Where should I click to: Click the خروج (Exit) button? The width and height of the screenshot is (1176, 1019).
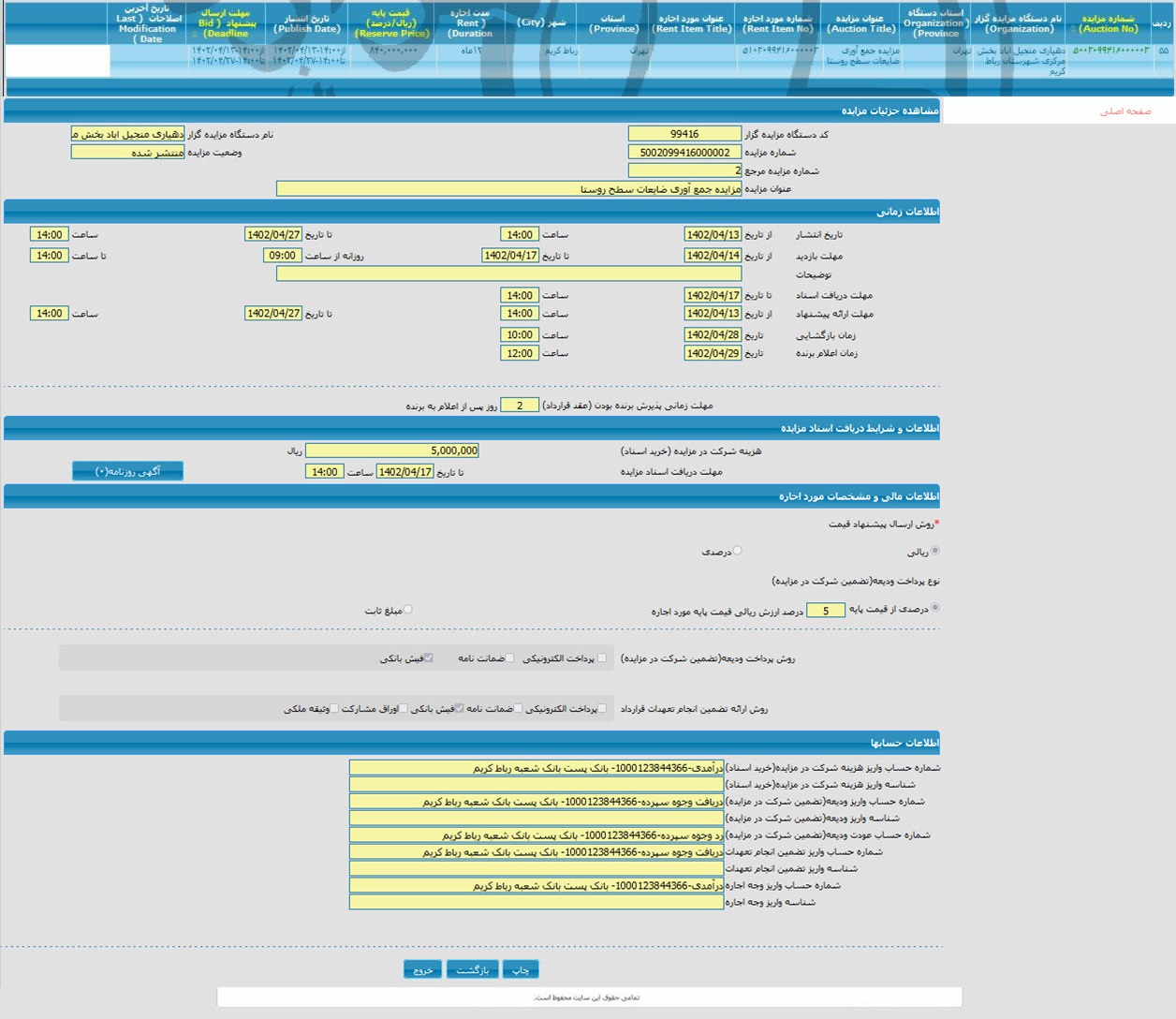(422, 970)
